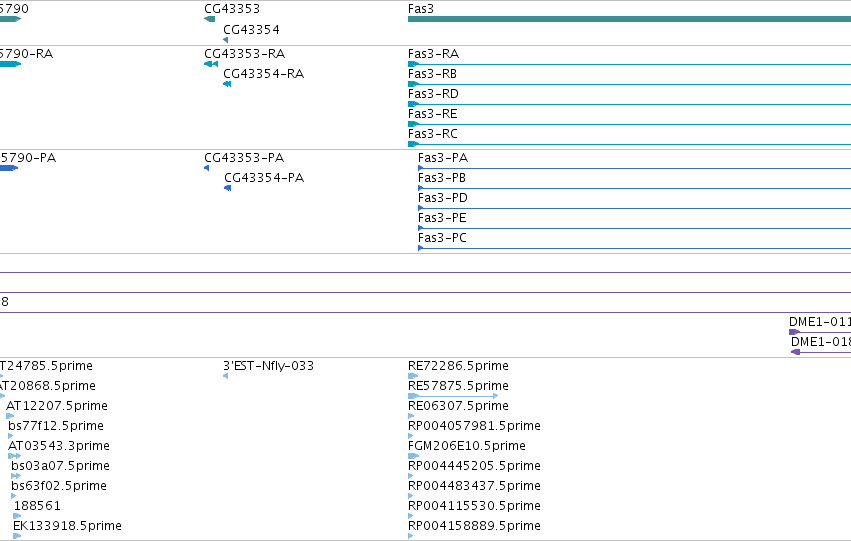Click the 188561 feature label
Image resolution: width=851 pixels, height=541 pixels.
click(x=37, y=506)
